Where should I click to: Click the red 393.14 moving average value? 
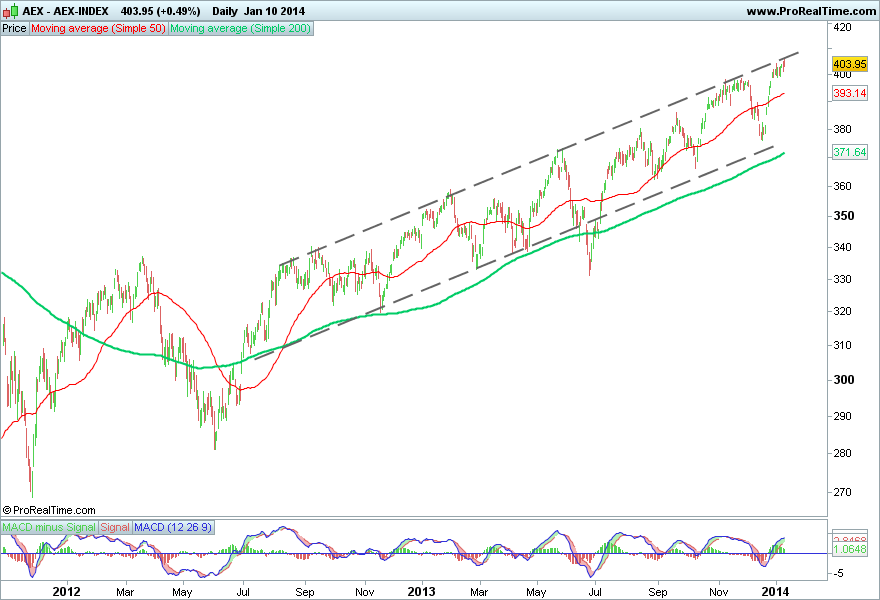(850, 93)
